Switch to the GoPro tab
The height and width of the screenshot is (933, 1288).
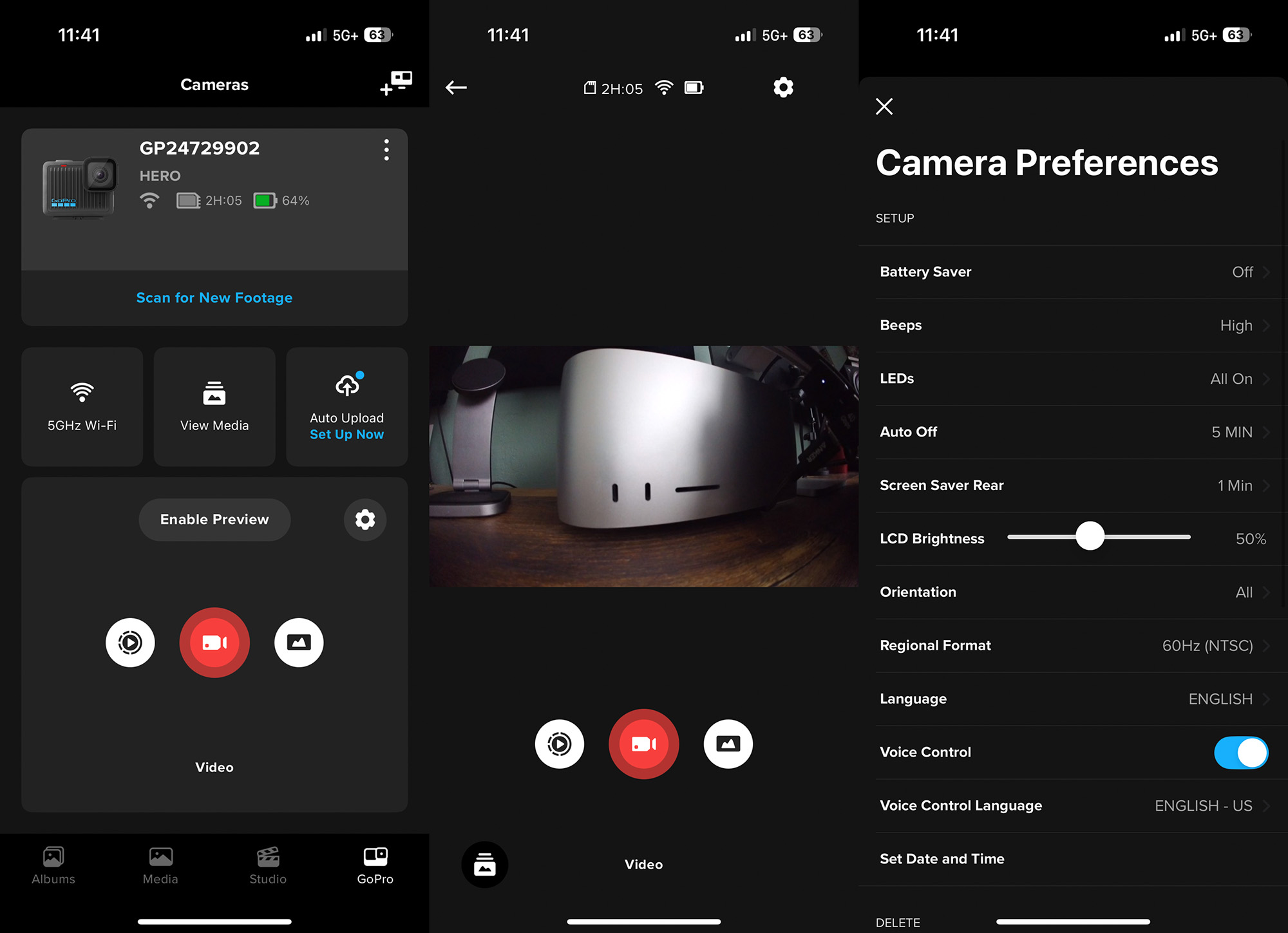tap(375, 866)
